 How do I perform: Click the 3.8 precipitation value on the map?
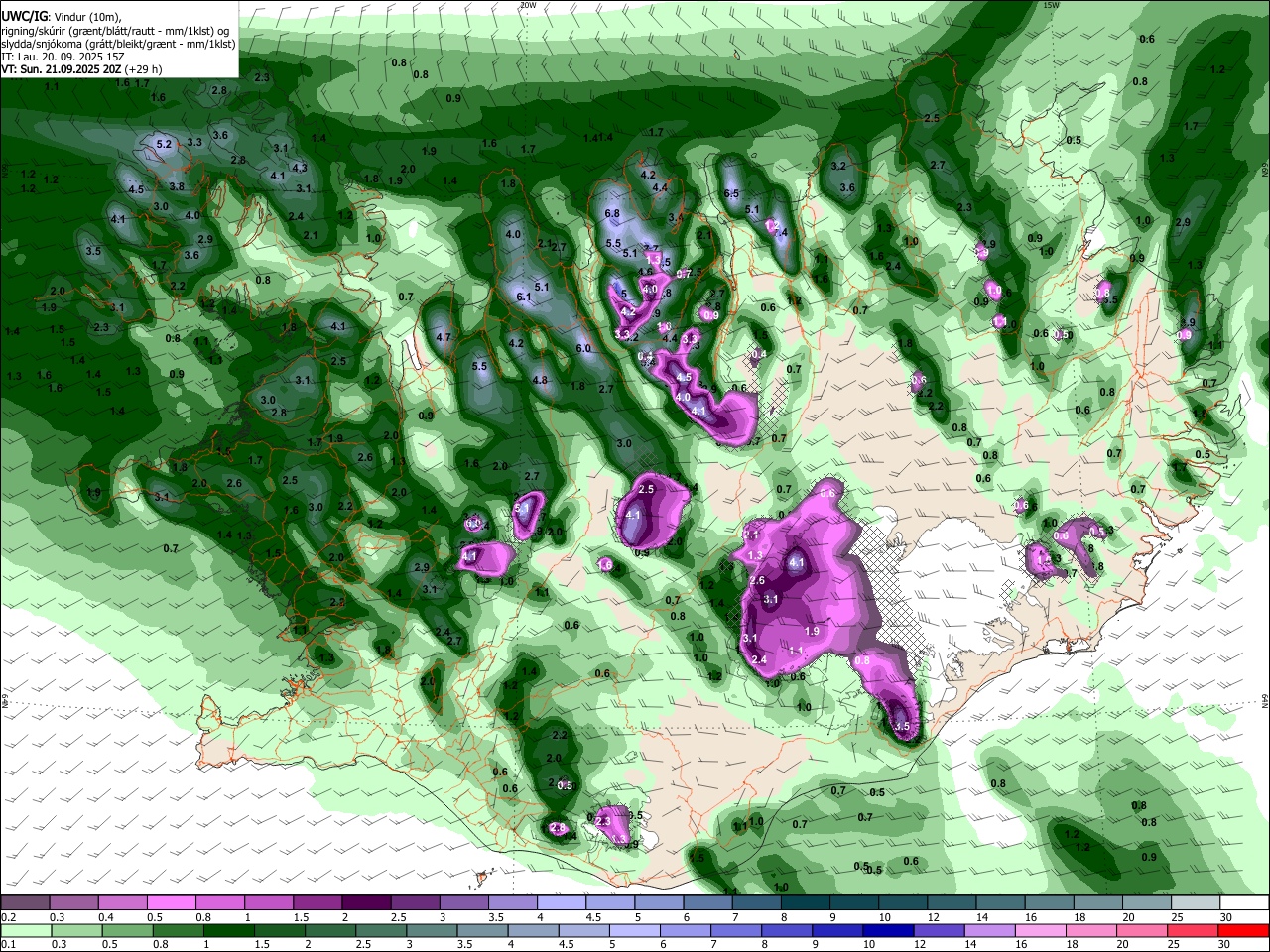176,186
